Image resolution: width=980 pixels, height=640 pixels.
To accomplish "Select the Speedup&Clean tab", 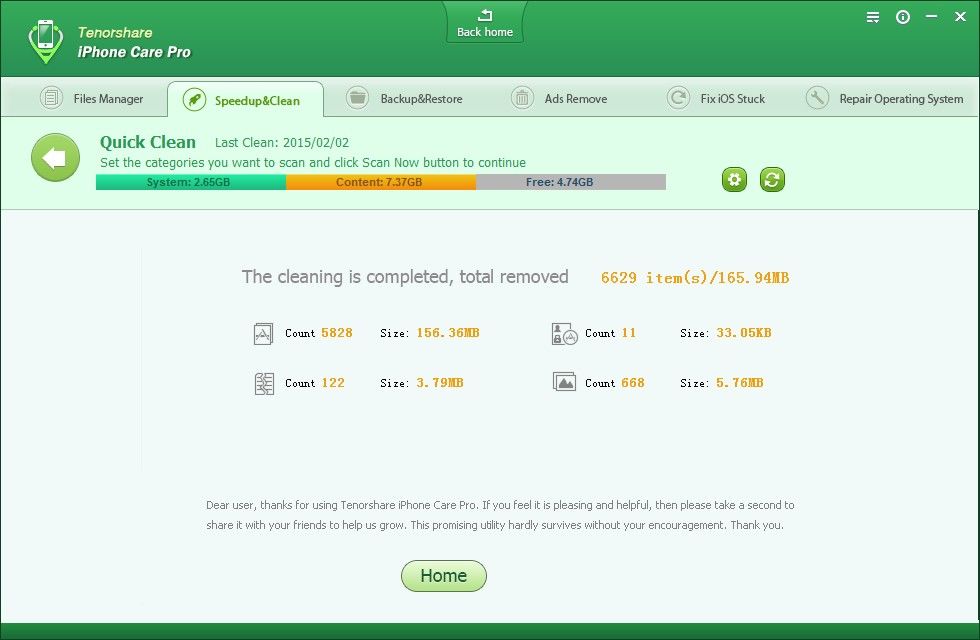I will coord(245,100).
